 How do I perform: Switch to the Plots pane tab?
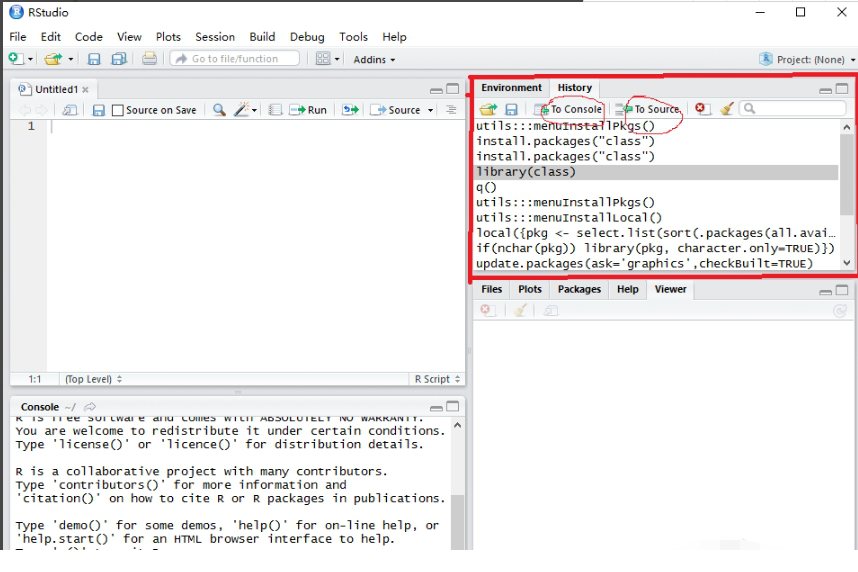coord(530,289)
